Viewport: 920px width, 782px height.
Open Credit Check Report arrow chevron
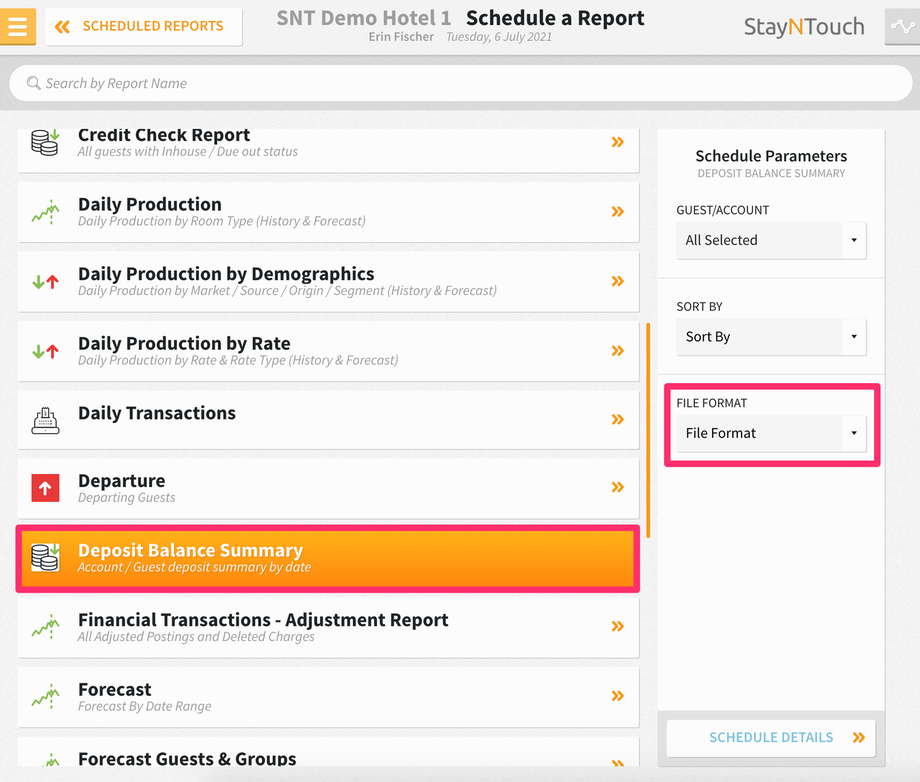(617, 142)
